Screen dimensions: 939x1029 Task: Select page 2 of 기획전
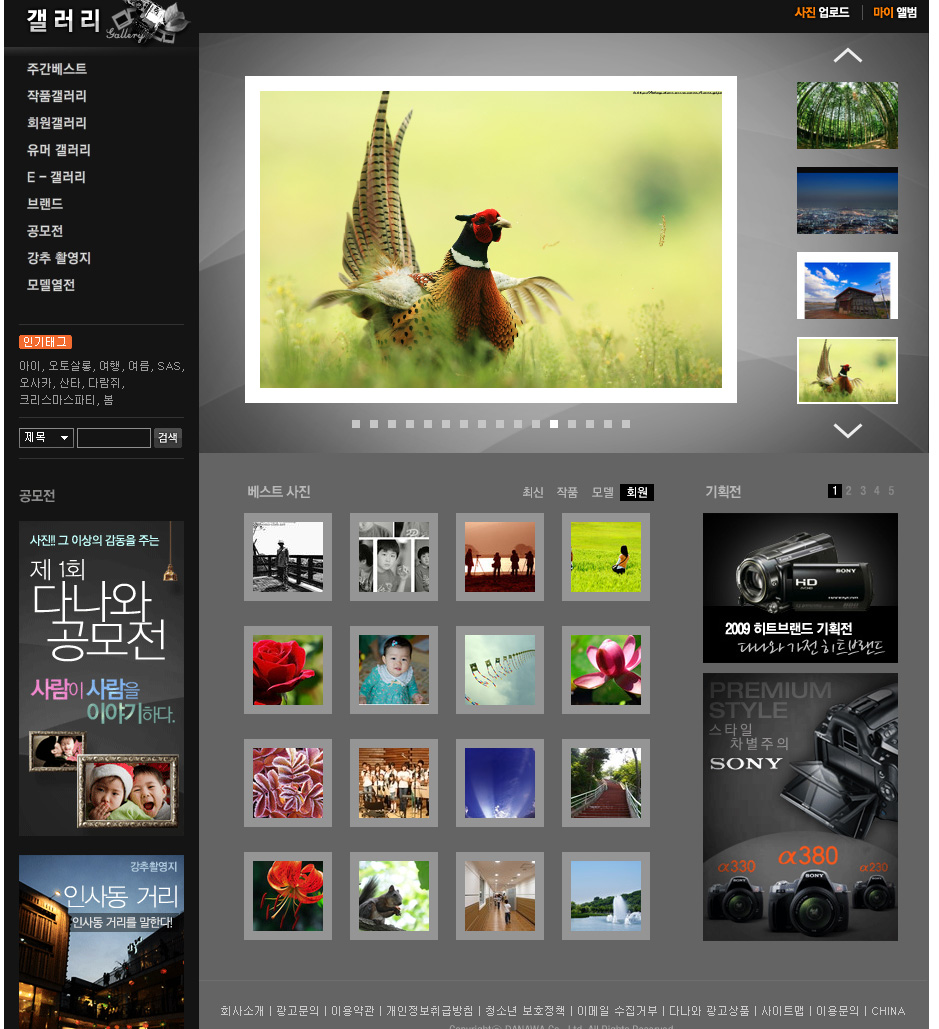848,491
